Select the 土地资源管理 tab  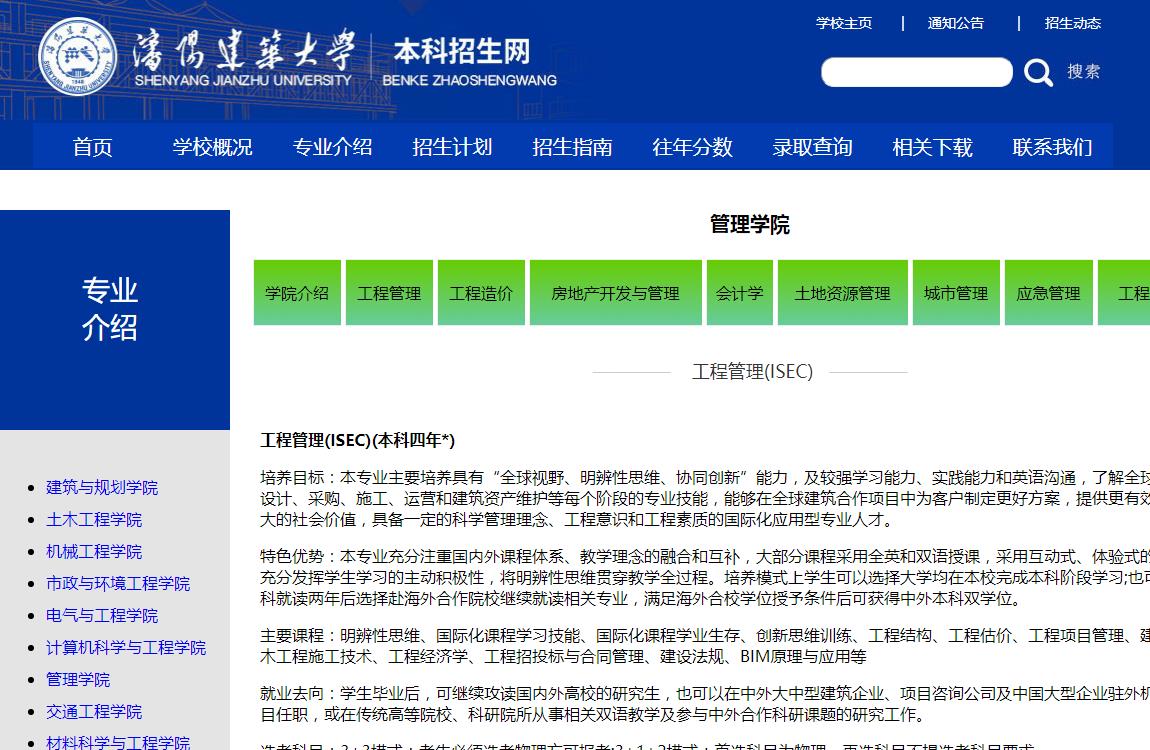click(842, 293)
